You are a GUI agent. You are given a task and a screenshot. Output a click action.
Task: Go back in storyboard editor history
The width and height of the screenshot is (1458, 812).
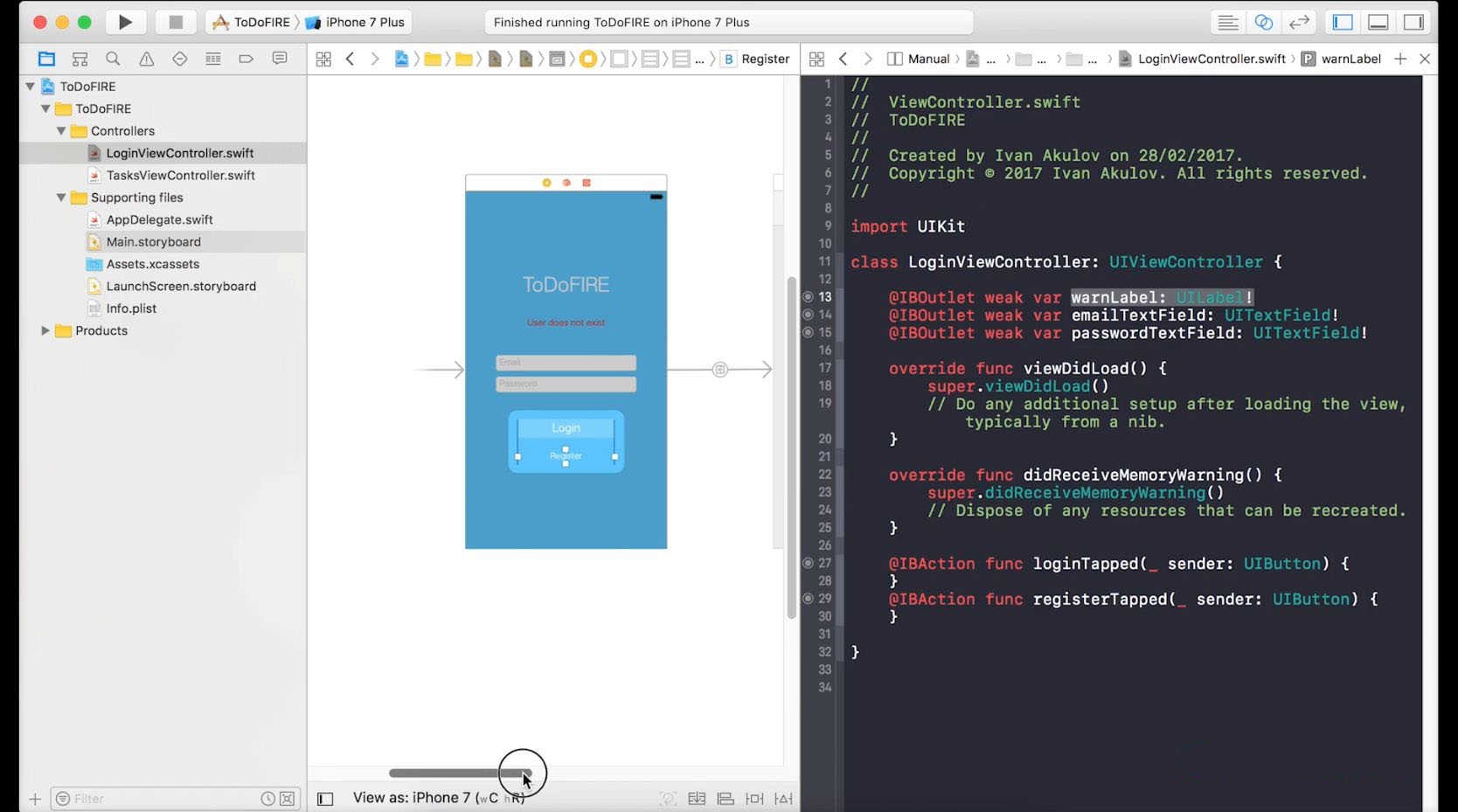[x=350, y=59]
